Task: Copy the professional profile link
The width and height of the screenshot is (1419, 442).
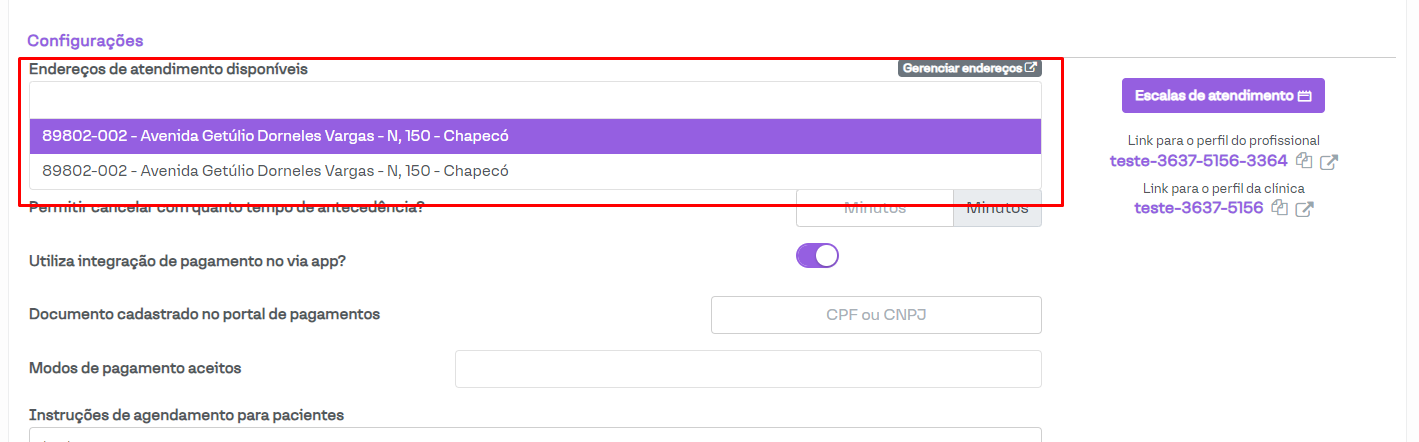Action: coord(1303,160)
